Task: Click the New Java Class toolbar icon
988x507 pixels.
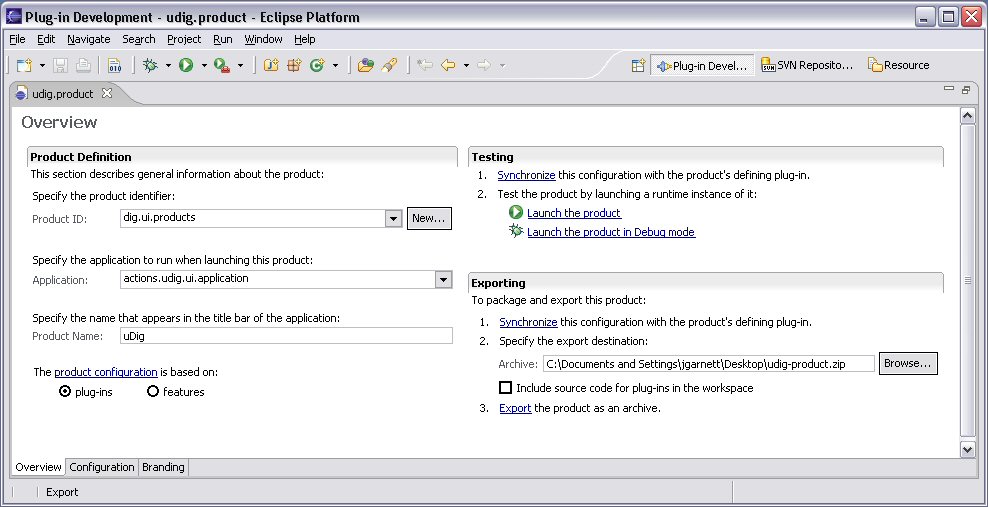Action: pos(317,65)
